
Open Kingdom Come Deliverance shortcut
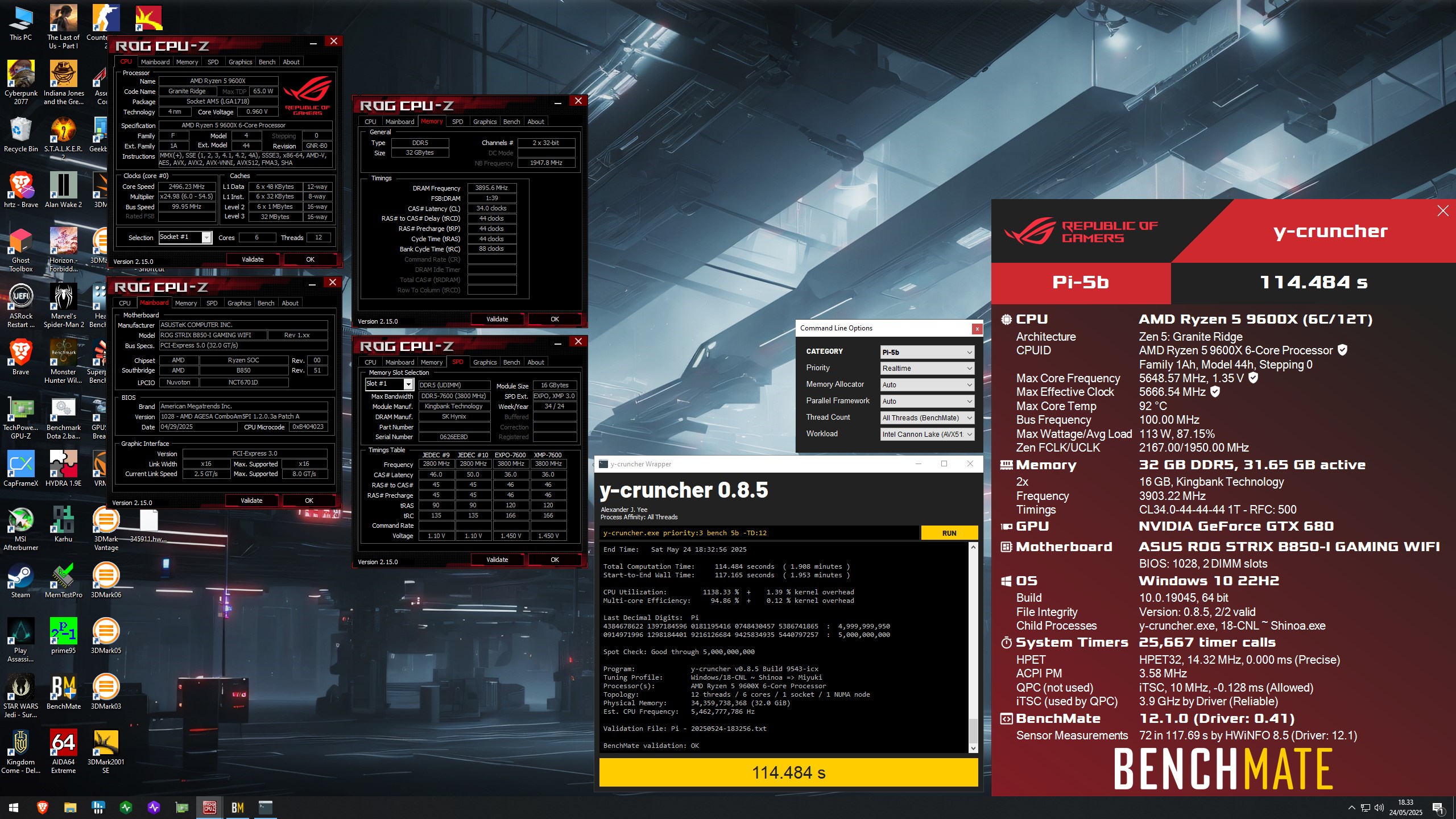click(x=20, y=752)
